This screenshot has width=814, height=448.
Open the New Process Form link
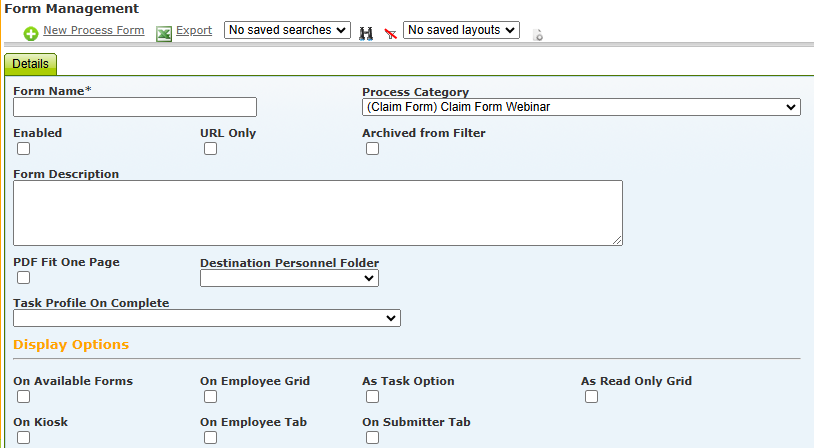[x=94, y=30]
